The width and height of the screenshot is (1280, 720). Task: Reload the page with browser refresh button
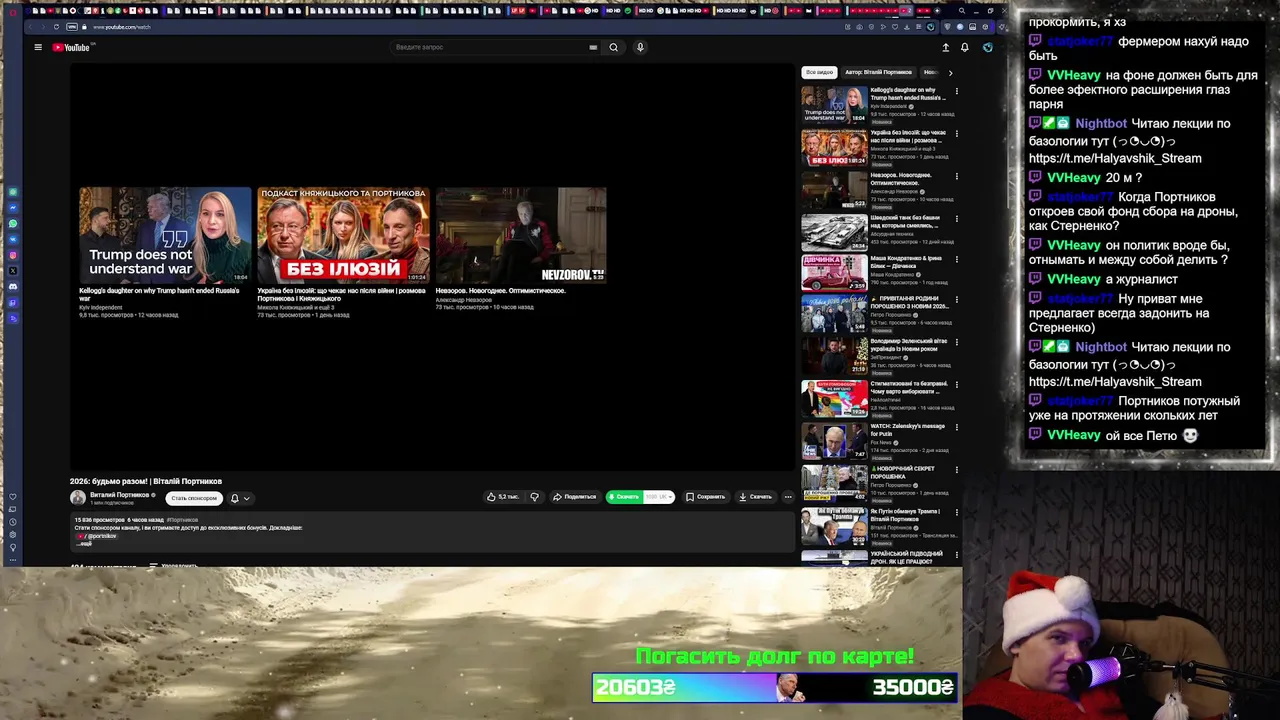coord(56,27)
